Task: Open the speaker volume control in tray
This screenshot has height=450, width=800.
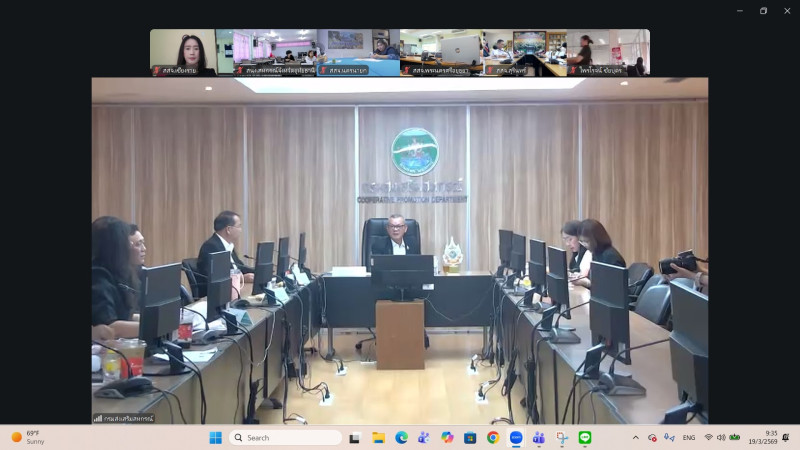Action: 721,438
